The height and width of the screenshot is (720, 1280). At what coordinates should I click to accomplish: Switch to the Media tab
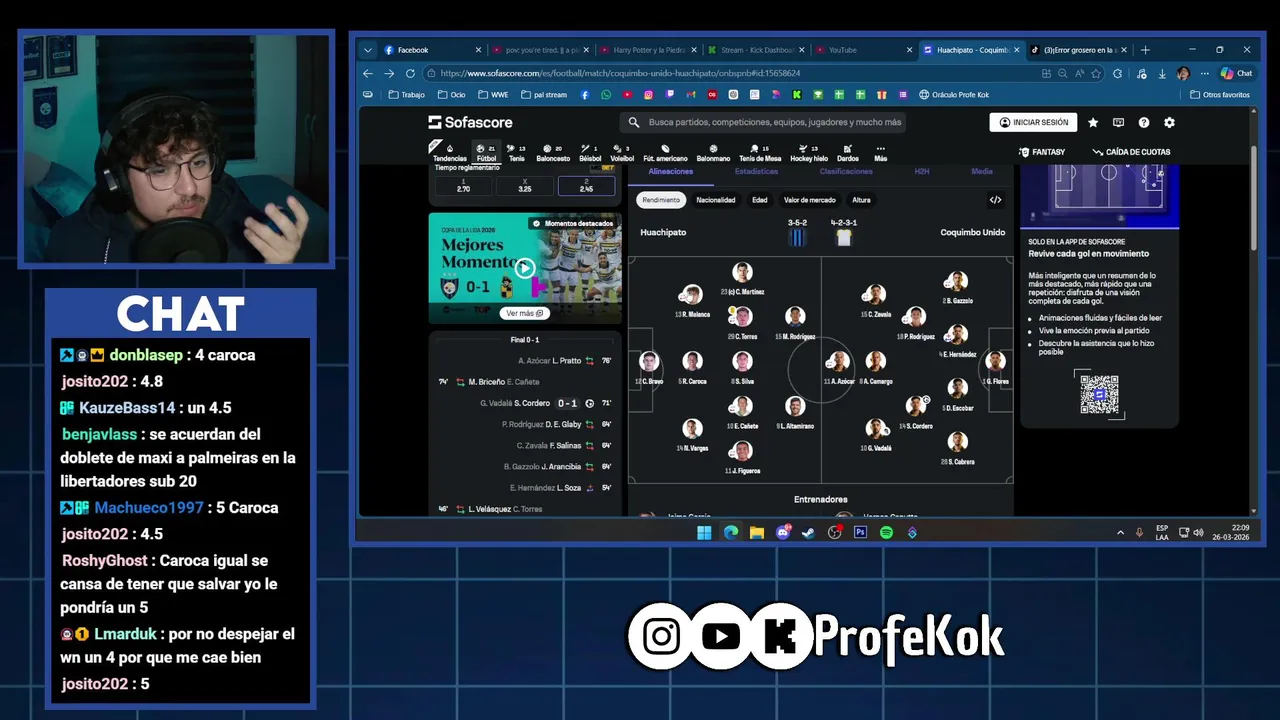click(x=982, y=172)
